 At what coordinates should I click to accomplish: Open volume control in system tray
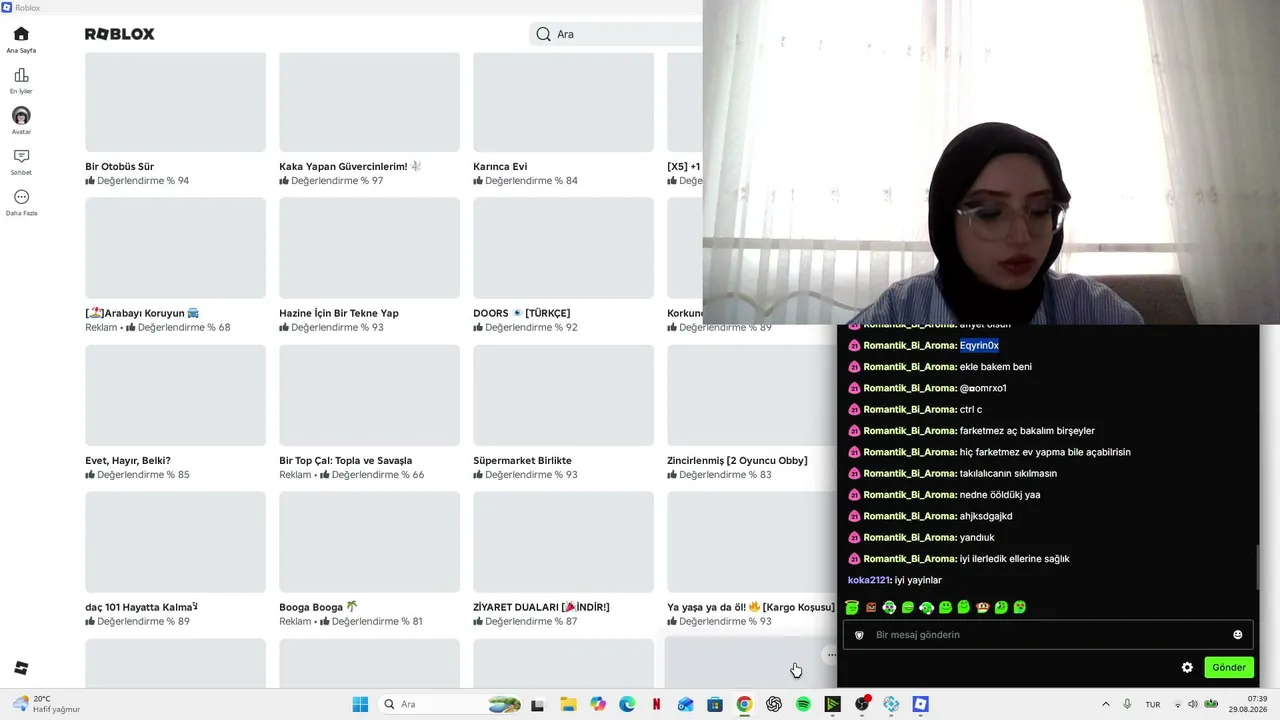click(1194, 704)
